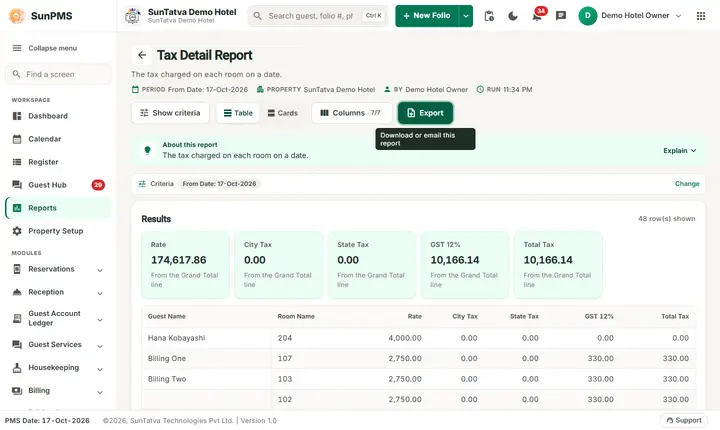The height and width of the screenshot is (430, 720).
Task: Click the Dashboard sidebar icon
Action: coord(17,116)
